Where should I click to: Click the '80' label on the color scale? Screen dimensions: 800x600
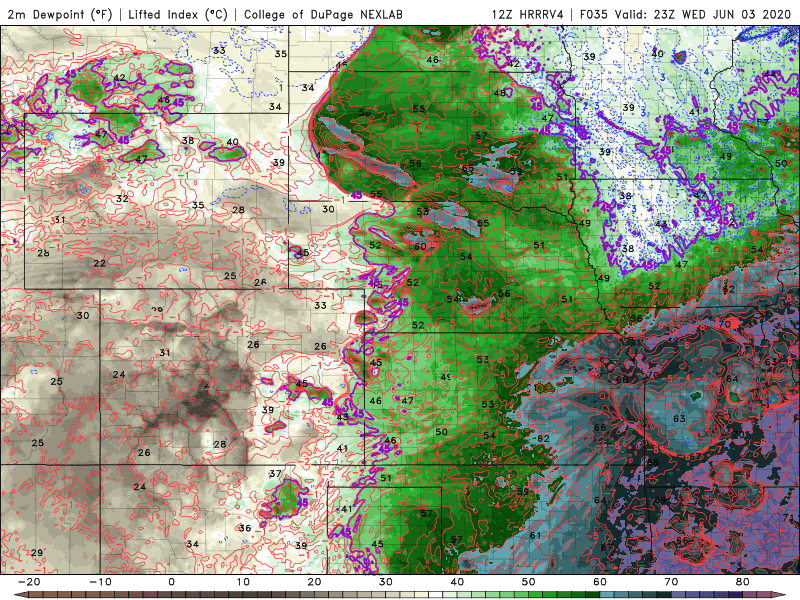tap(743, 582)
